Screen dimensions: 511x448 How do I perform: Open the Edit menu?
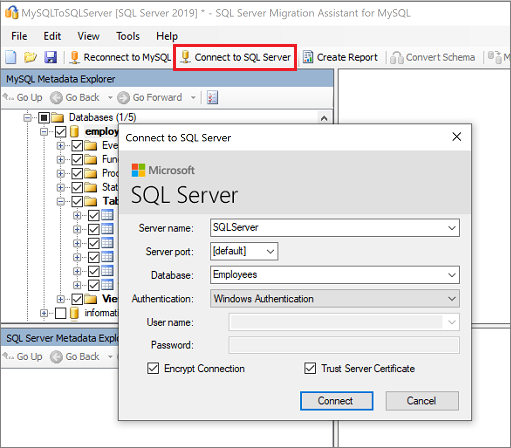[x=52, y=36]
